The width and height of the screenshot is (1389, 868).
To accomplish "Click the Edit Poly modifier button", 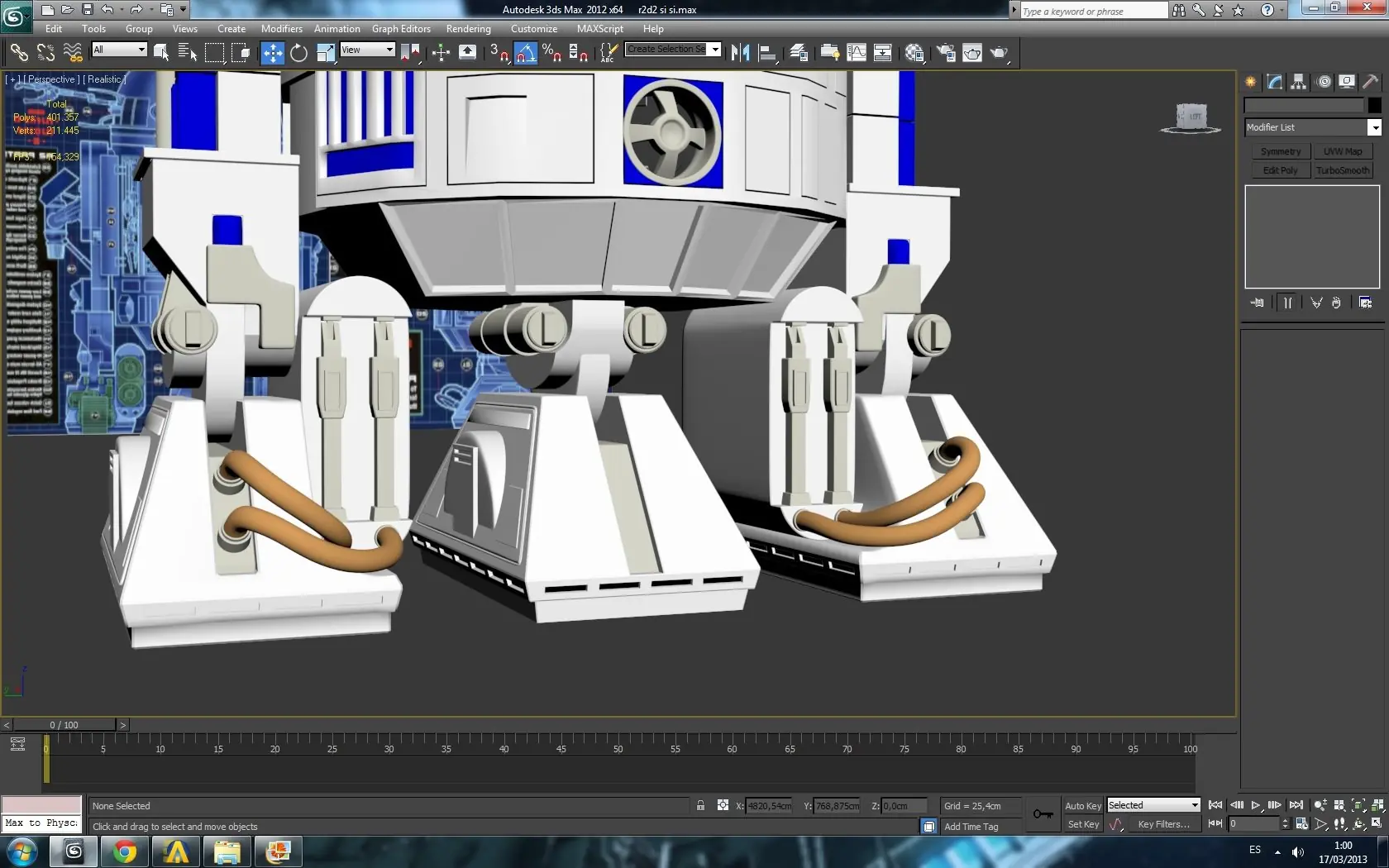I will pos(1281,170).
